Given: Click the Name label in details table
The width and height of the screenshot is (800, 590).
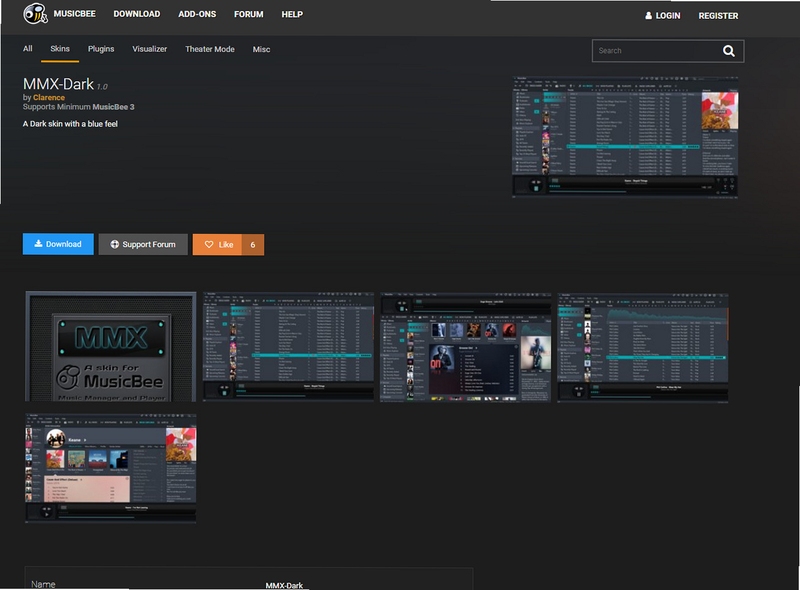Looking at the screenshot, I should point(43,584).
